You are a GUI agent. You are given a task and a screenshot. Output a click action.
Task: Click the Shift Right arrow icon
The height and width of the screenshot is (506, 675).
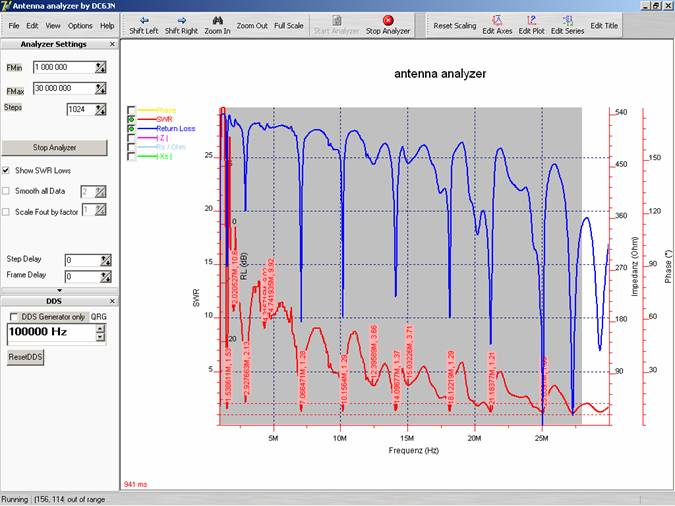182,19
